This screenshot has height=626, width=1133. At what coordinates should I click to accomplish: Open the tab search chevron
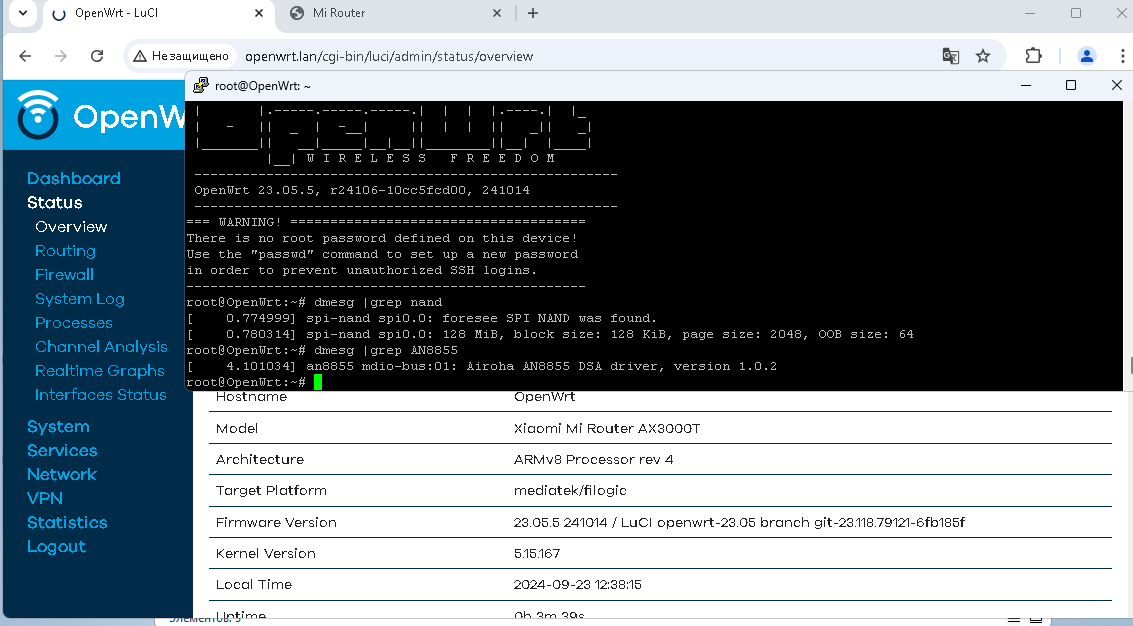point(23,13)
